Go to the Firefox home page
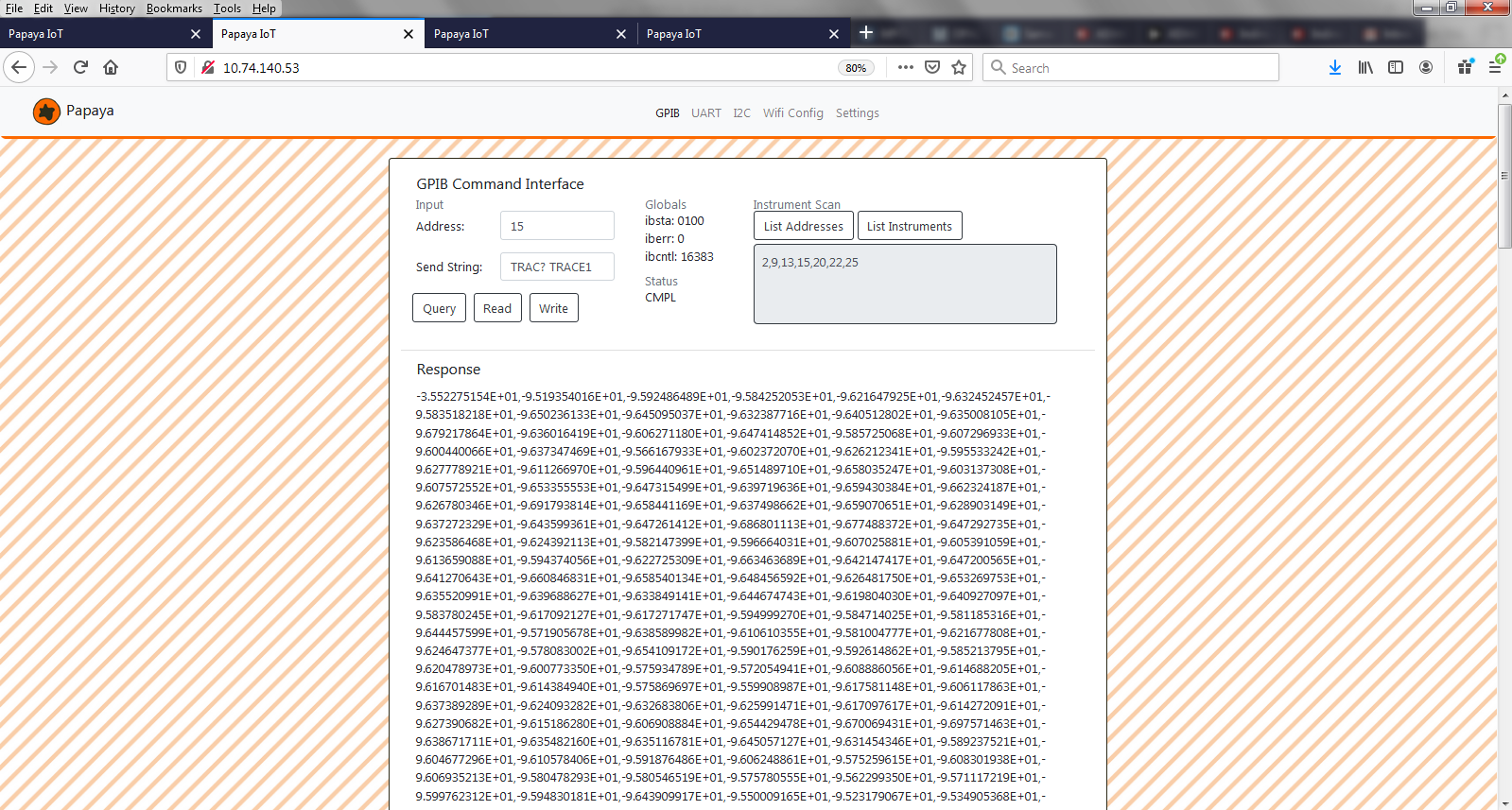This screenshot has width=1512, height=810. point(111,67)
